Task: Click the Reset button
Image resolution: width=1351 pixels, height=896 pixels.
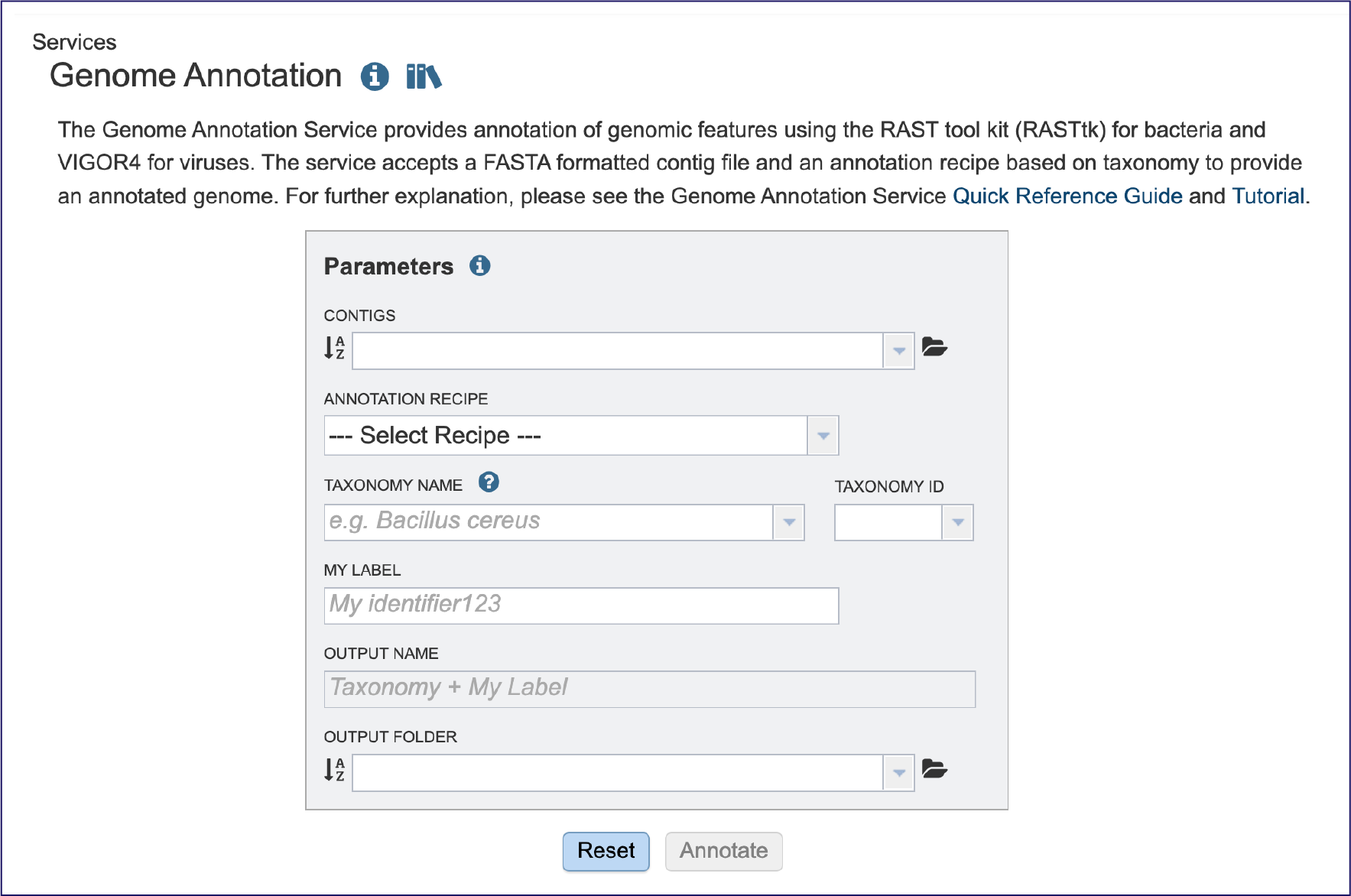Action: pos(606,851)
